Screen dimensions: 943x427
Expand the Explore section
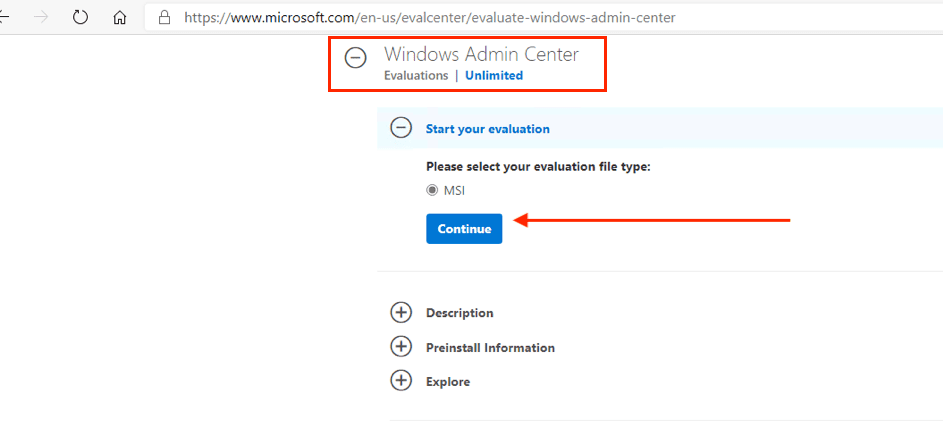[401, 381]
